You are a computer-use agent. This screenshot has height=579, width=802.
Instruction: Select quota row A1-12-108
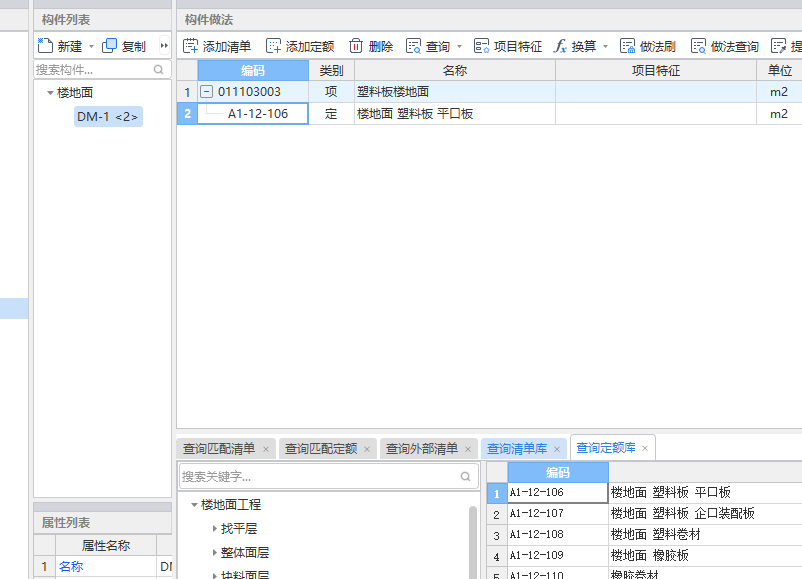pos(558,535)
